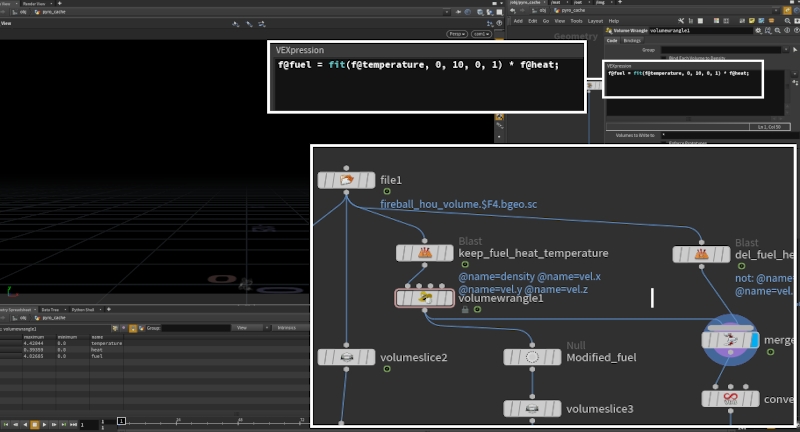Click the file1 node icon
Screen dimensions: 800x432
346,180
